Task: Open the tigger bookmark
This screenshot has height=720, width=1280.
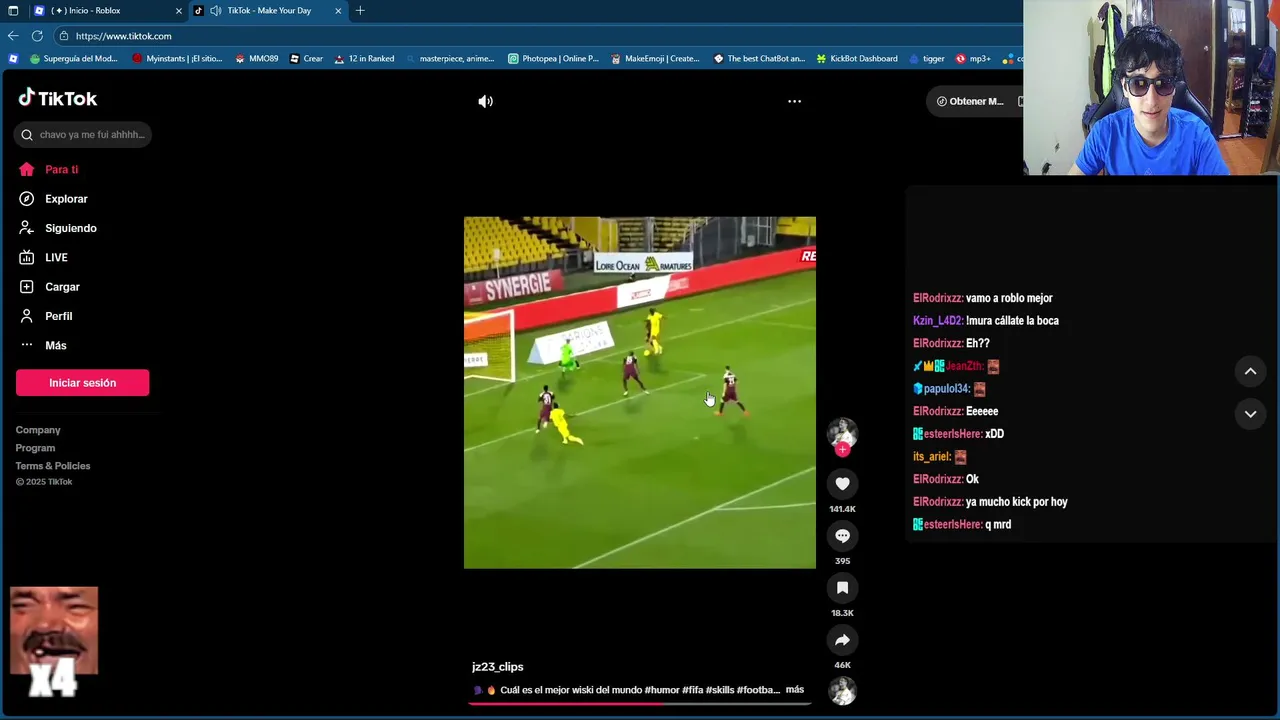Action: coord(927,59)
